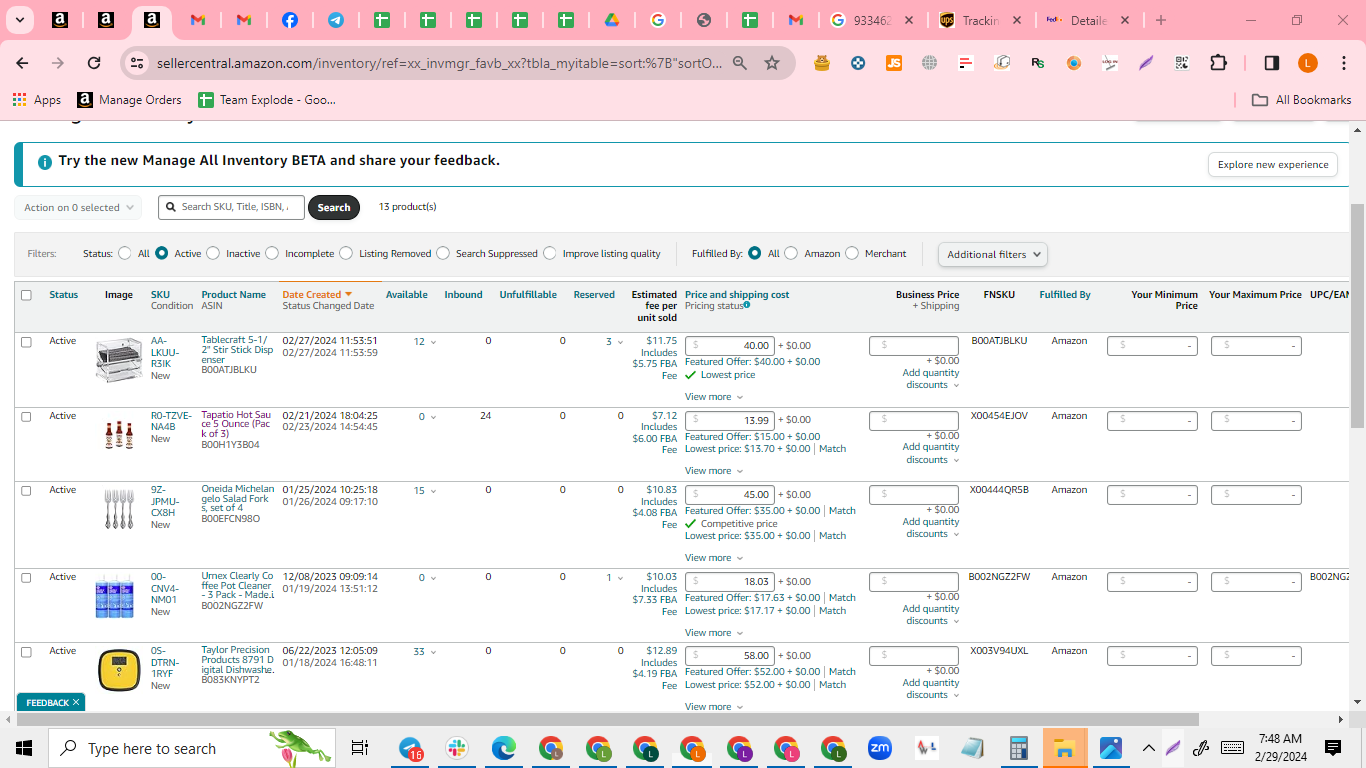The width and height of the screenshot is (1366, 768).
Task: Switch to the Google 933462 search tab
Action: tap(871, 20)
